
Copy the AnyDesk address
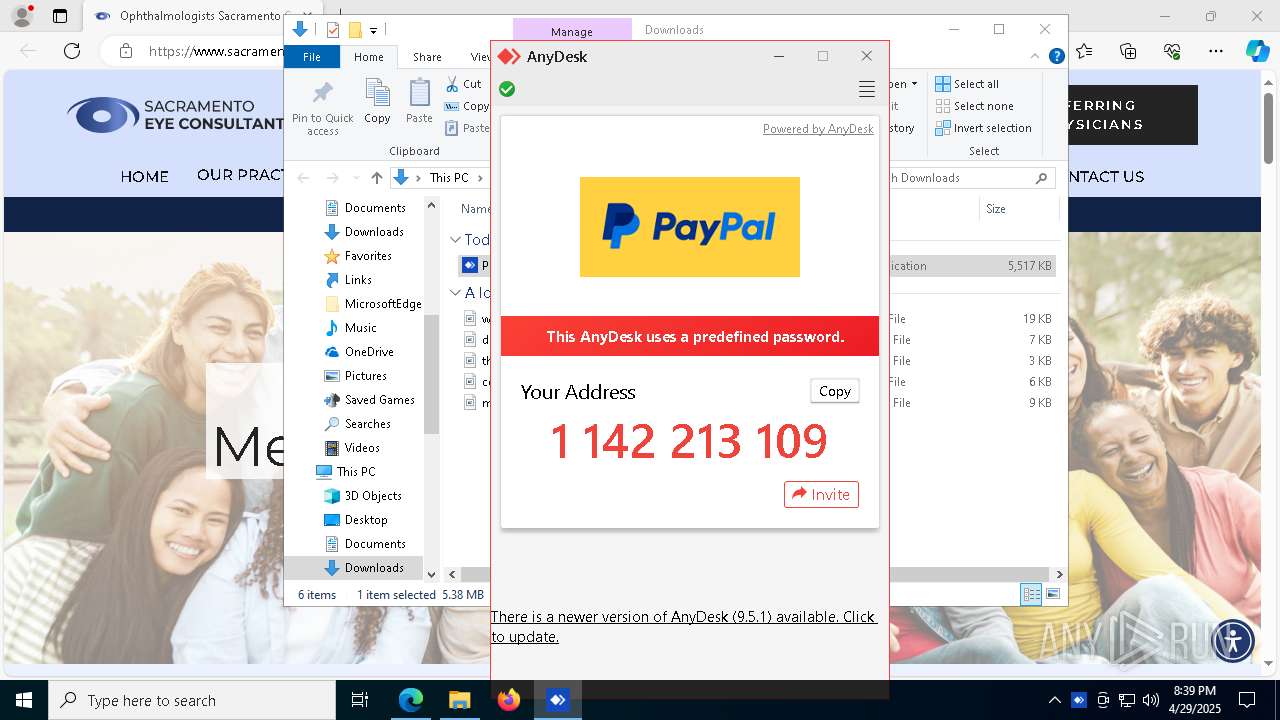pos(834,391)
